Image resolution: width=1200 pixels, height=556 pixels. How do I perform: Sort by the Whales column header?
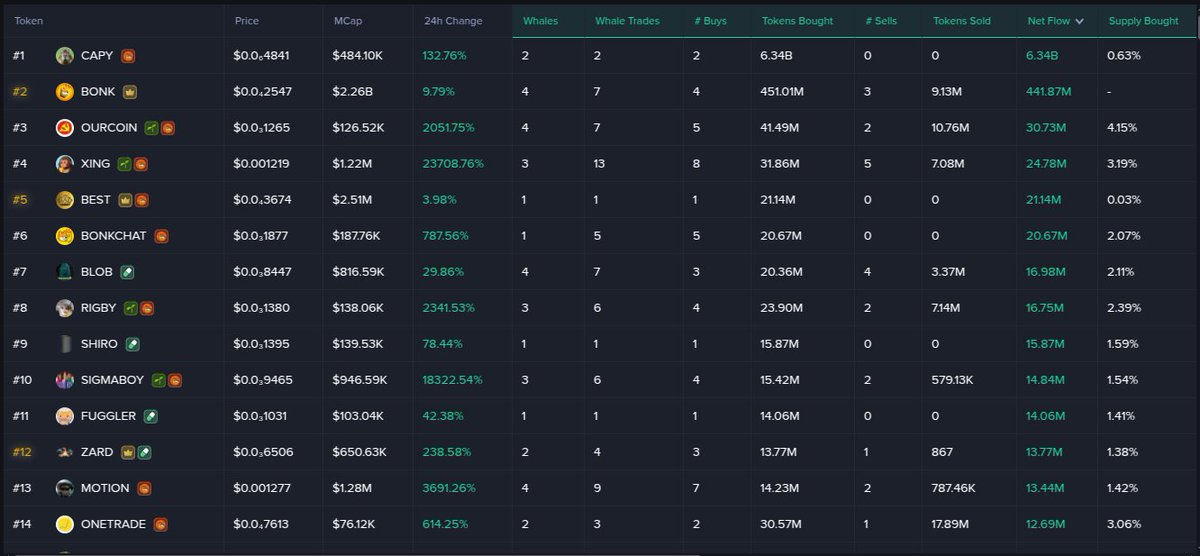pos(541,21)
